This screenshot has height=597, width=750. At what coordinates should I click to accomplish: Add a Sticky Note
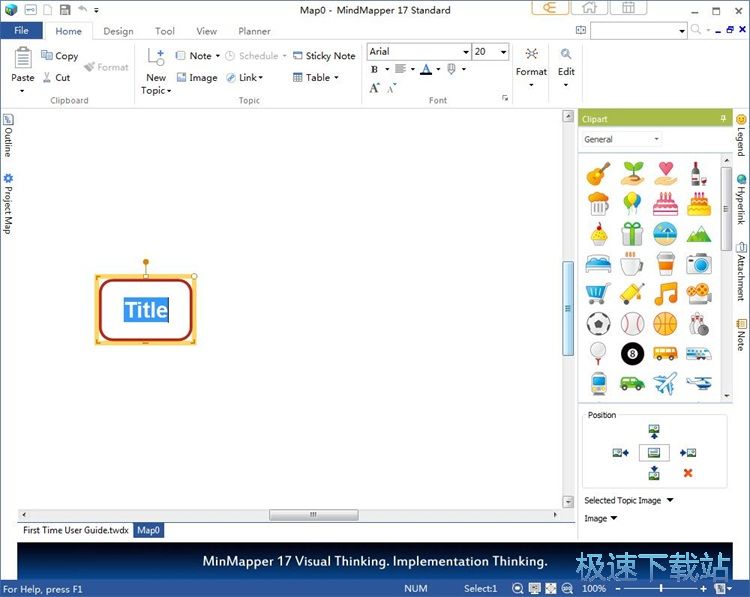coord(324,55)
